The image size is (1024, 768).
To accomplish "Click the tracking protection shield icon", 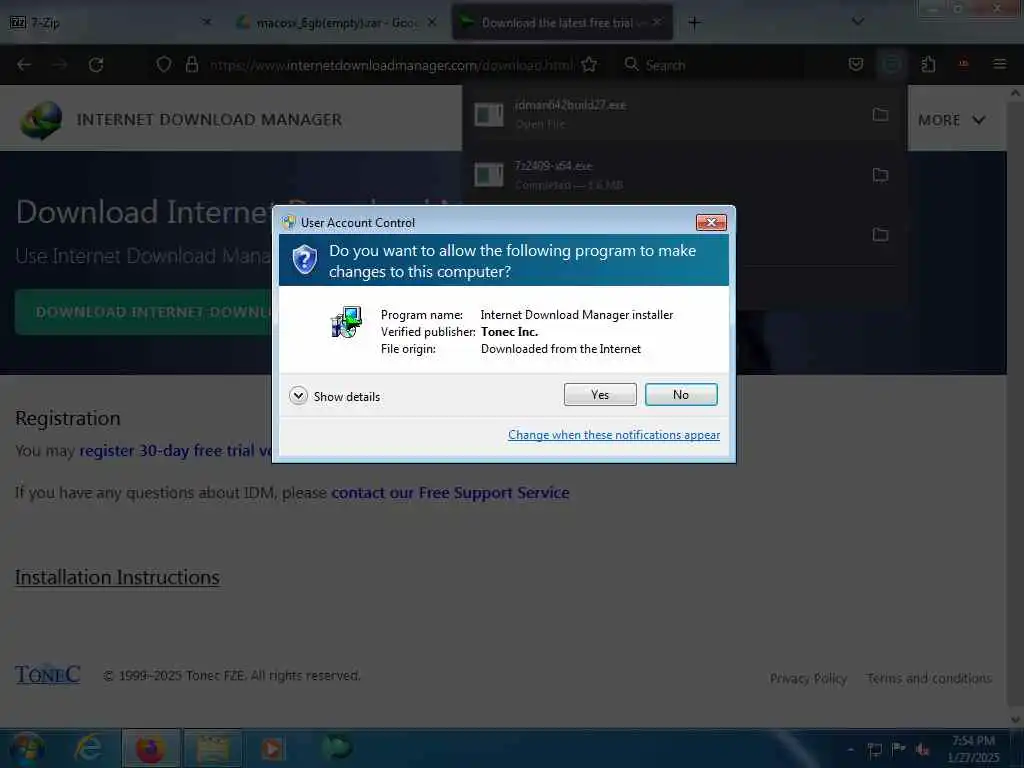I will 164,64.
